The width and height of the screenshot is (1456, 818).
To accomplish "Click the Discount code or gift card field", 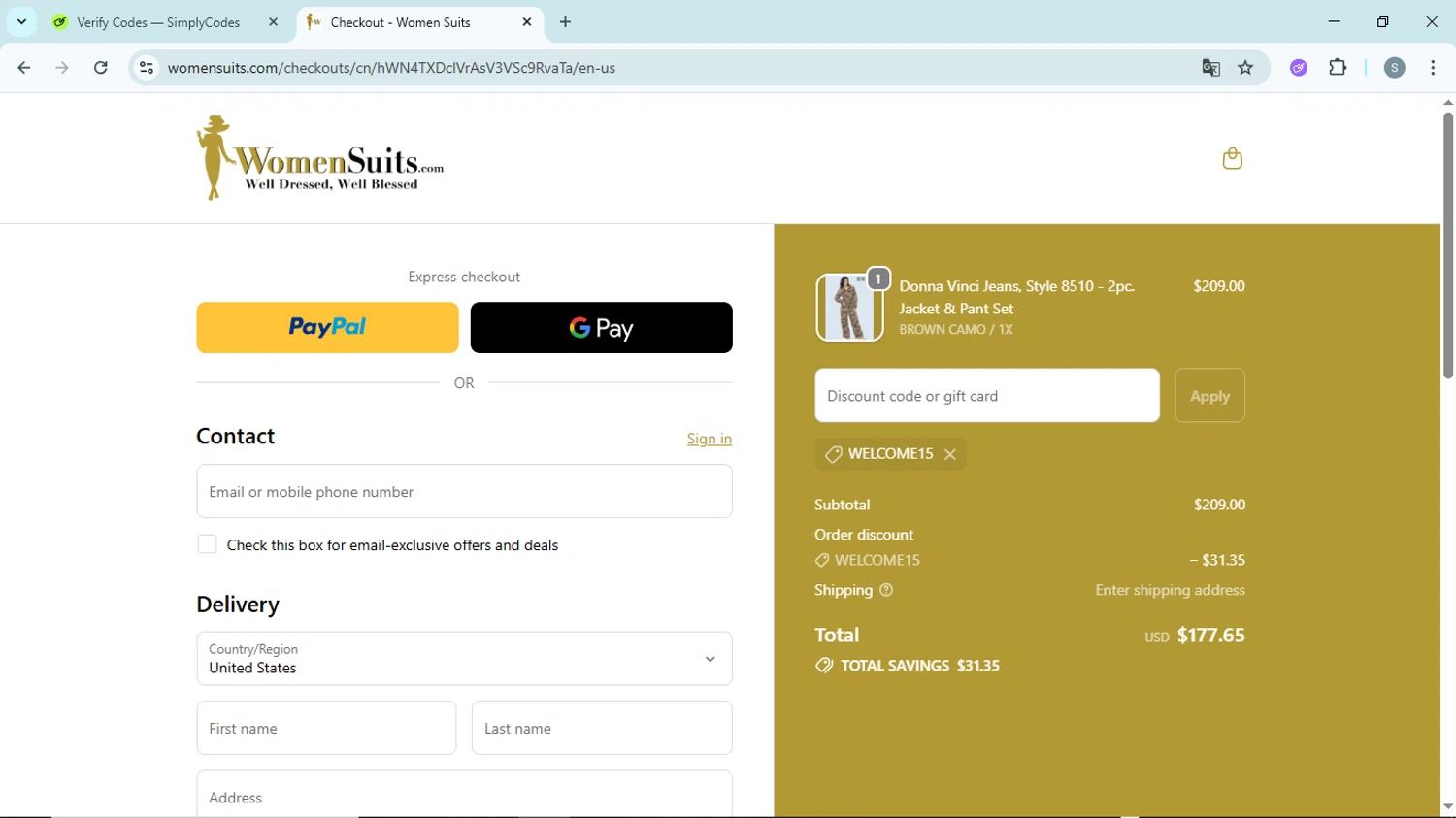I will 987,395.
